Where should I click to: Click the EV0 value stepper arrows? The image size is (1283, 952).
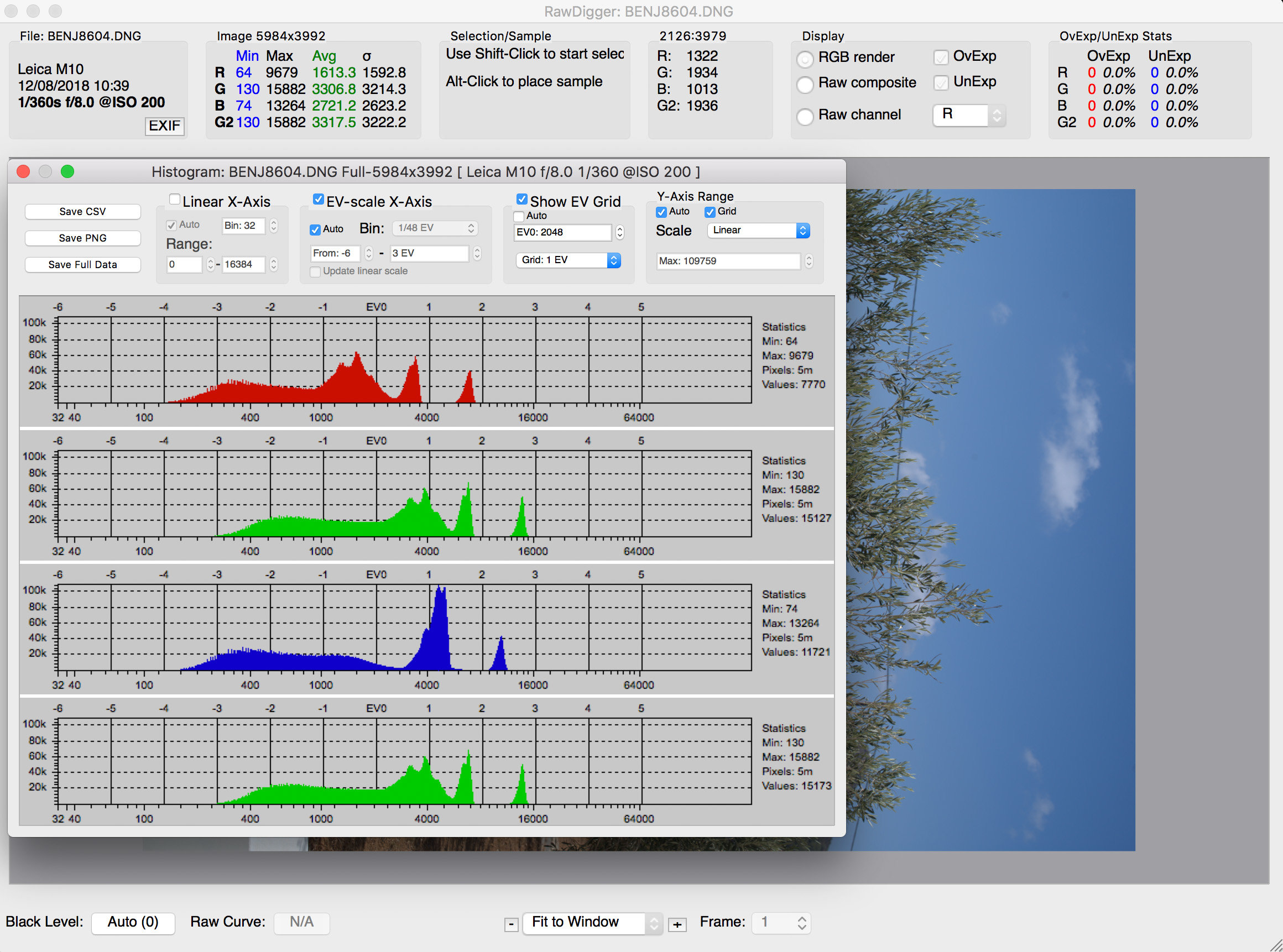point(619,232)
